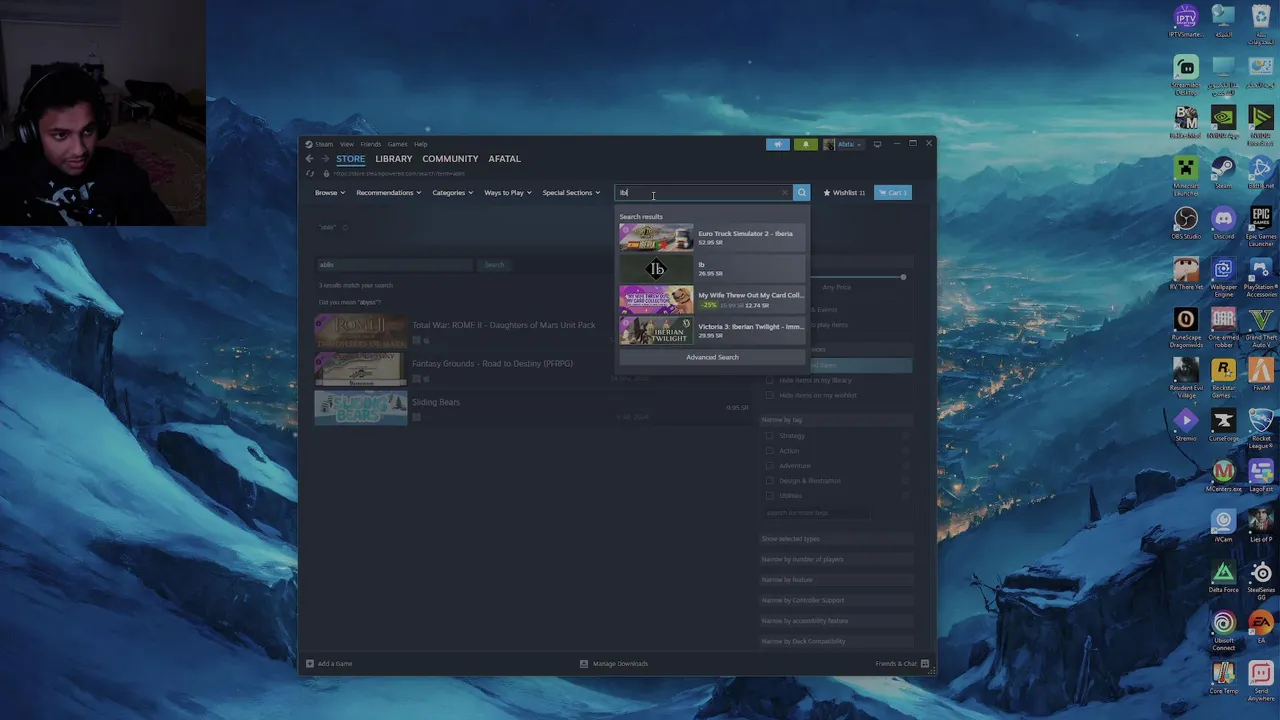This screenshot has width=1280, height=720.
Task: Open Epic Games Launcher desktop icon
Action: click(x=1260, y=226)
